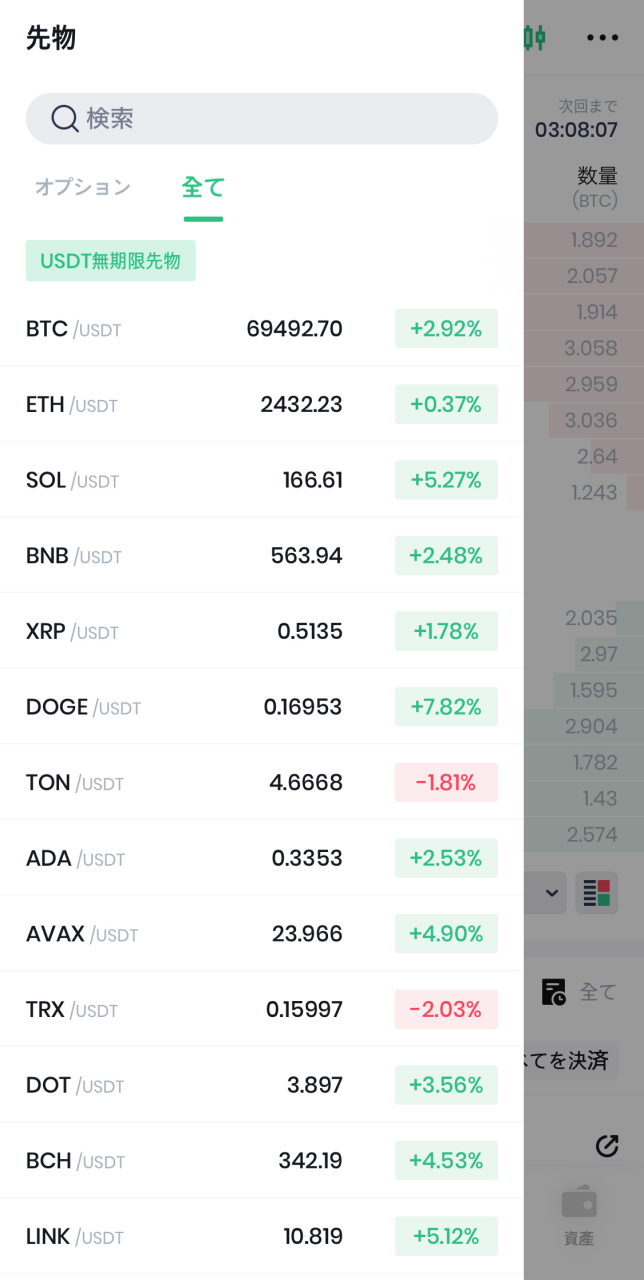The height and width of the screenshot is (1280, 644).
Task: Tap SOL's +5.27% change badge
Action: point(446,480)
